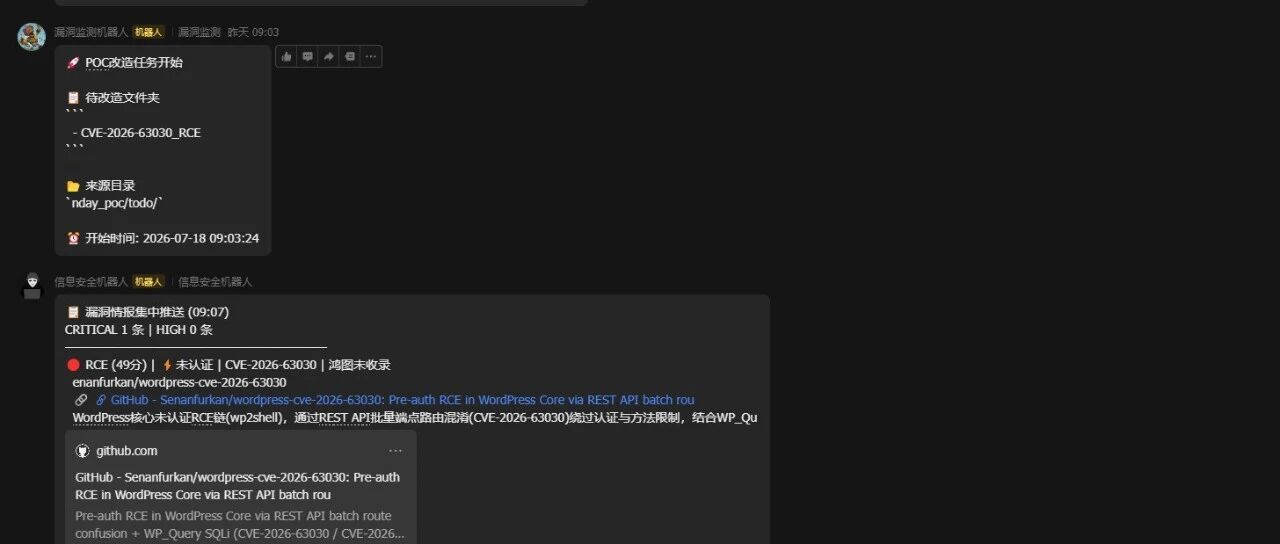Open the ellipsis menu on github.com preview card
Viewport: 1280px width, 544px height.
pos(396,451)
